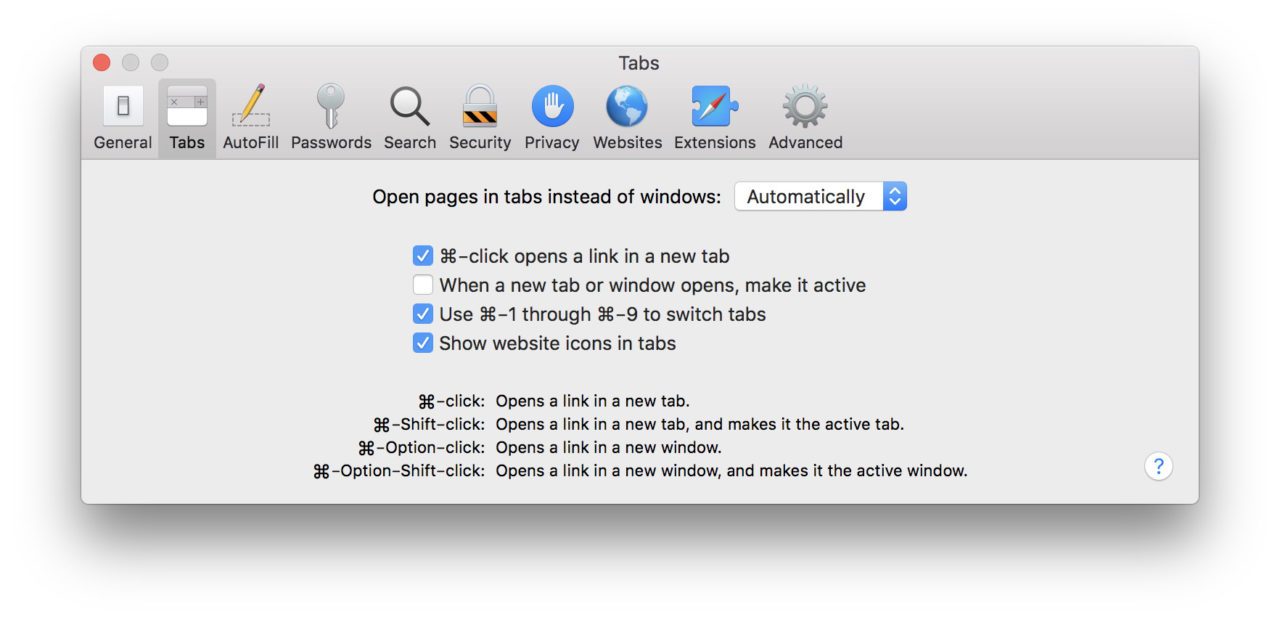Click the preferences window title bar
This screenshot has height=620, width=1280.
coord(640,63)
